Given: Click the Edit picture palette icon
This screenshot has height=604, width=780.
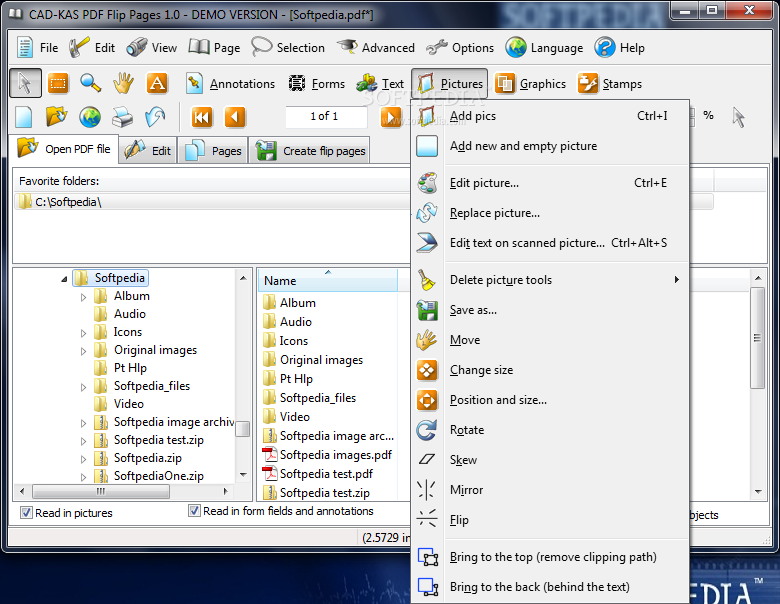Looking at the screenshot, I should (427, 183).
